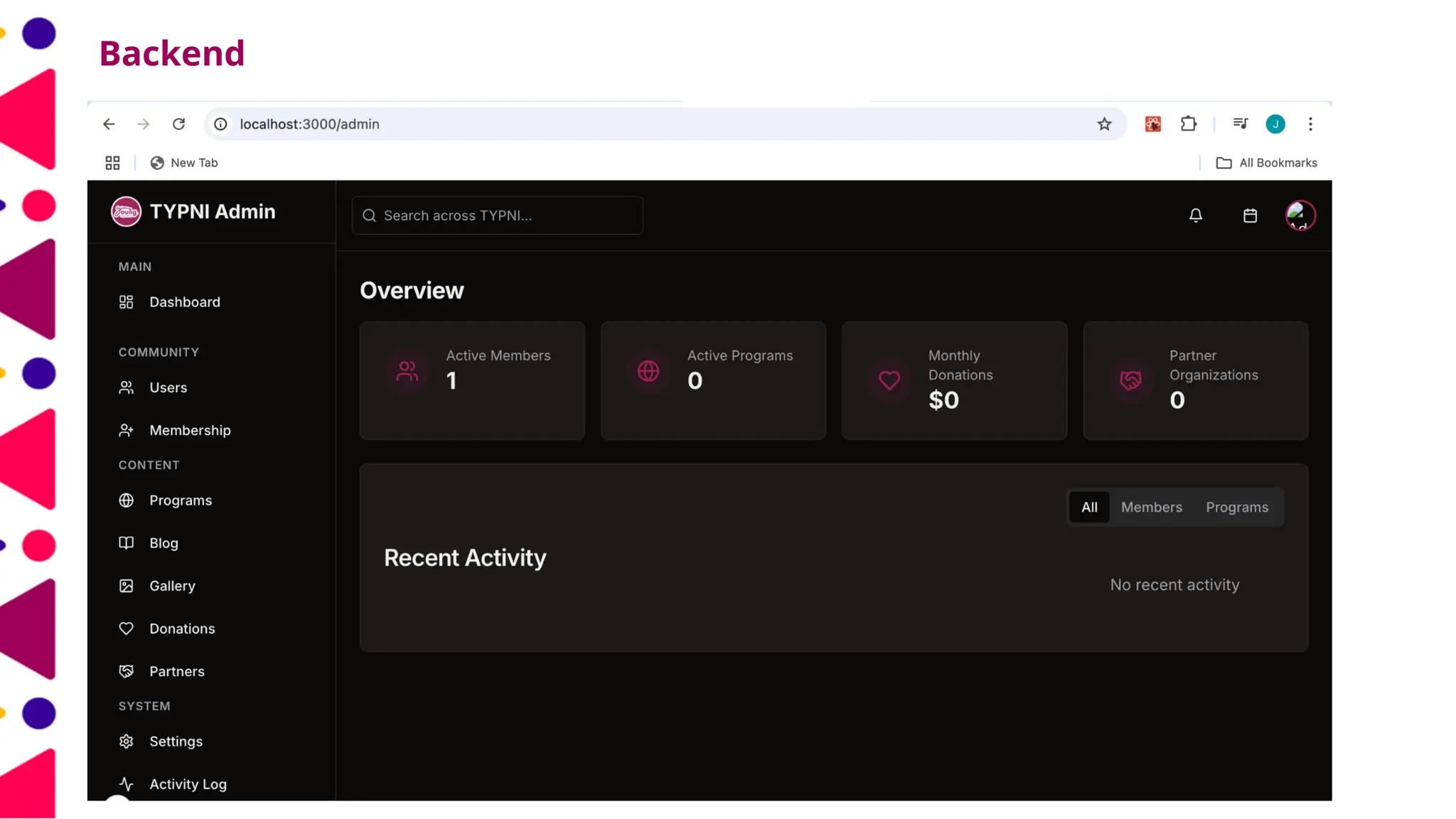Select the All activity tab
1456x819 pixels.
(1089, 507)
